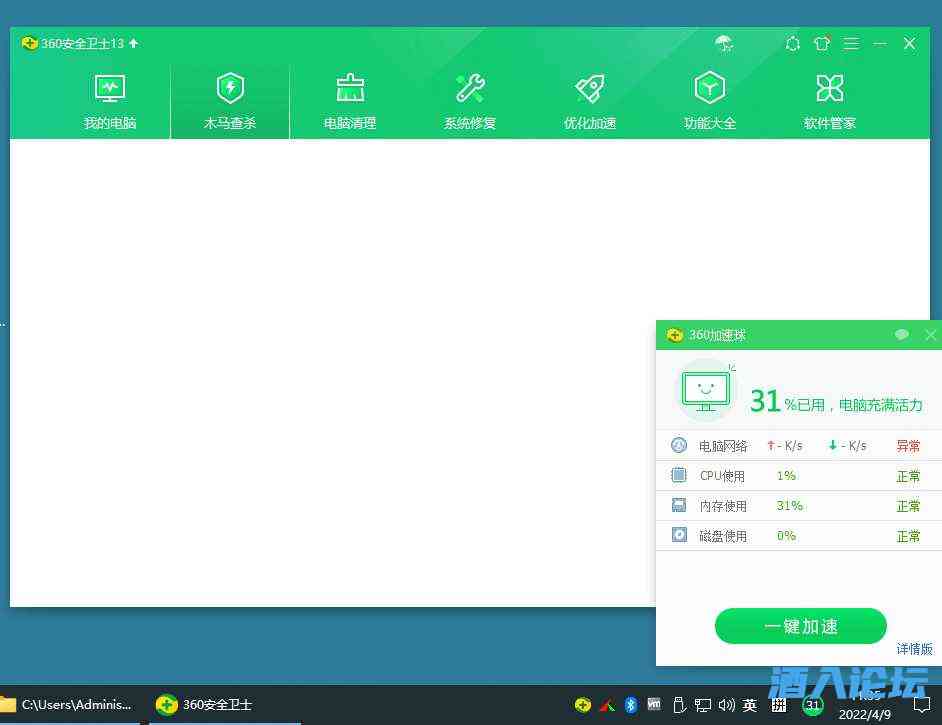Launch the 优化加速 optimization tool

click(589, 98)
